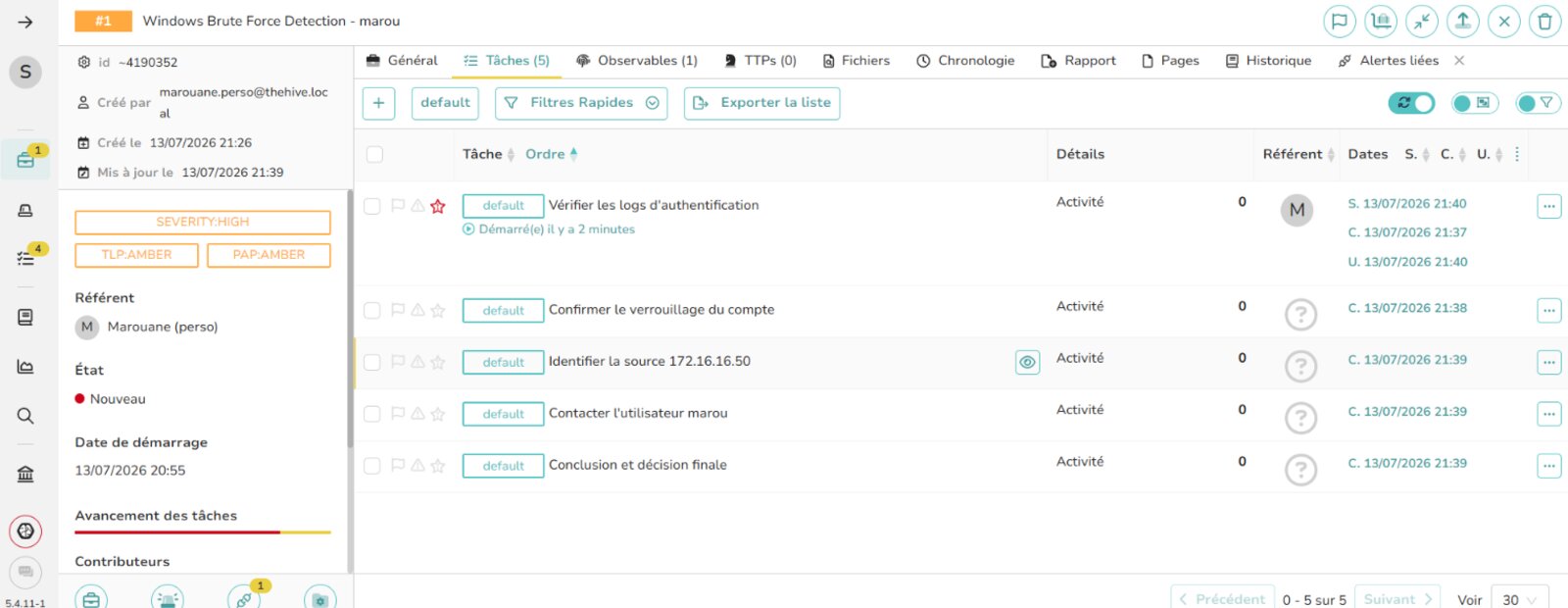Switch to the Général tab
Screen dimensions: 1568x608
click(x=402, y=61)
